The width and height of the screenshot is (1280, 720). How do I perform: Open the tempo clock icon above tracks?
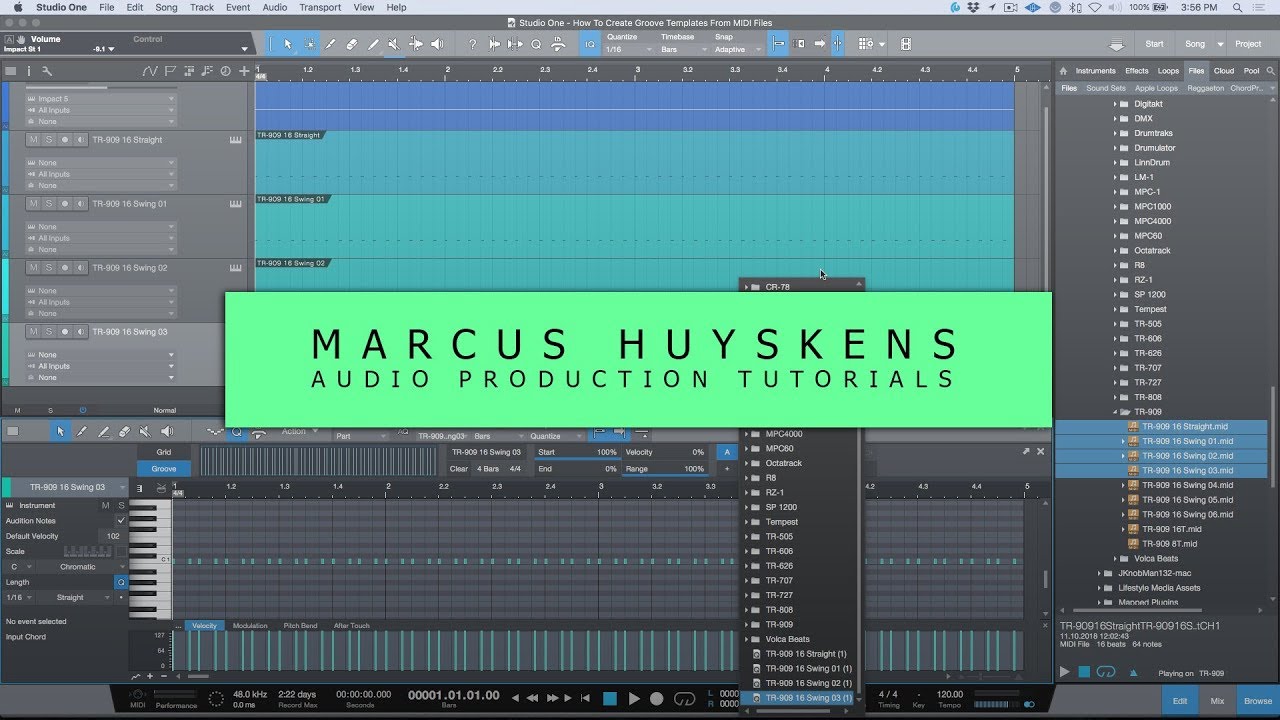pos(225,71)
